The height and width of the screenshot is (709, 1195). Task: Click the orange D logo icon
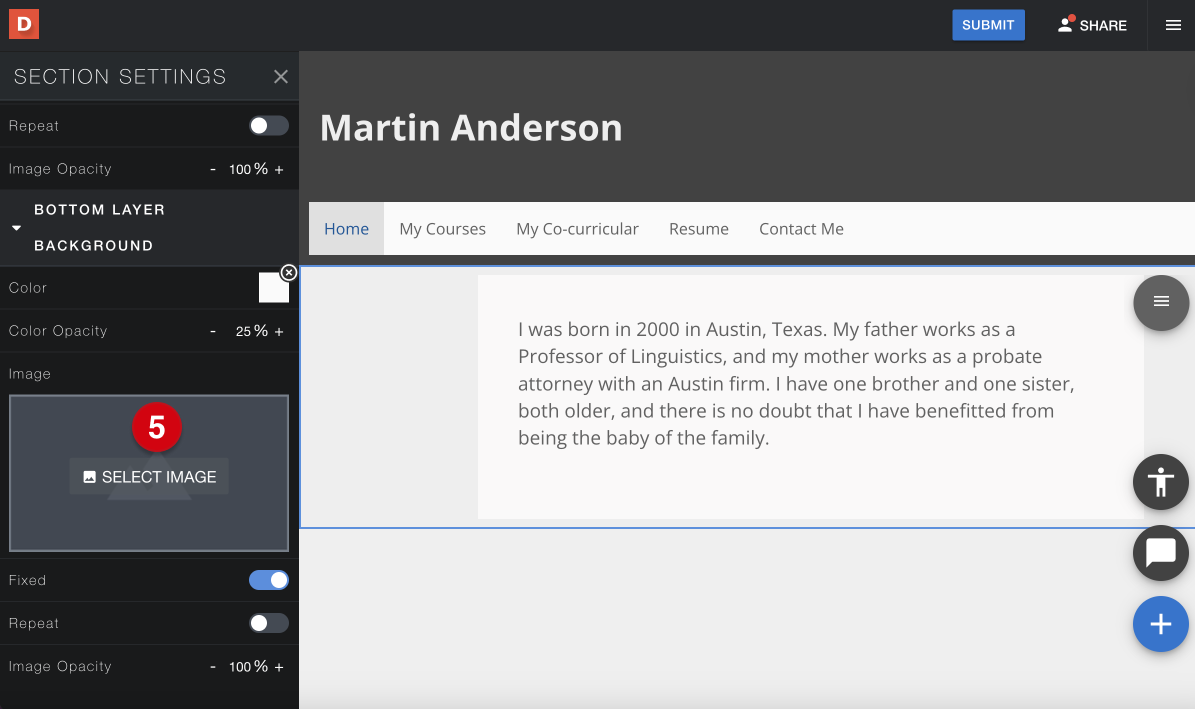tap(24, 24)
